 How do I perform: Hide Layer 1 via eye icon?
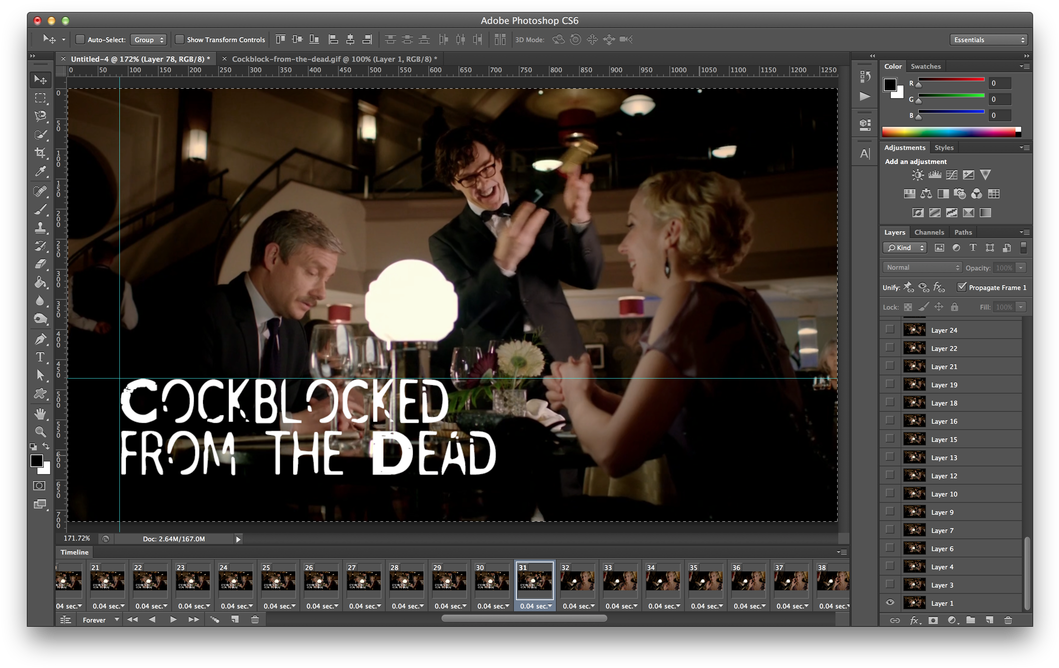click(x=890, y=603)
